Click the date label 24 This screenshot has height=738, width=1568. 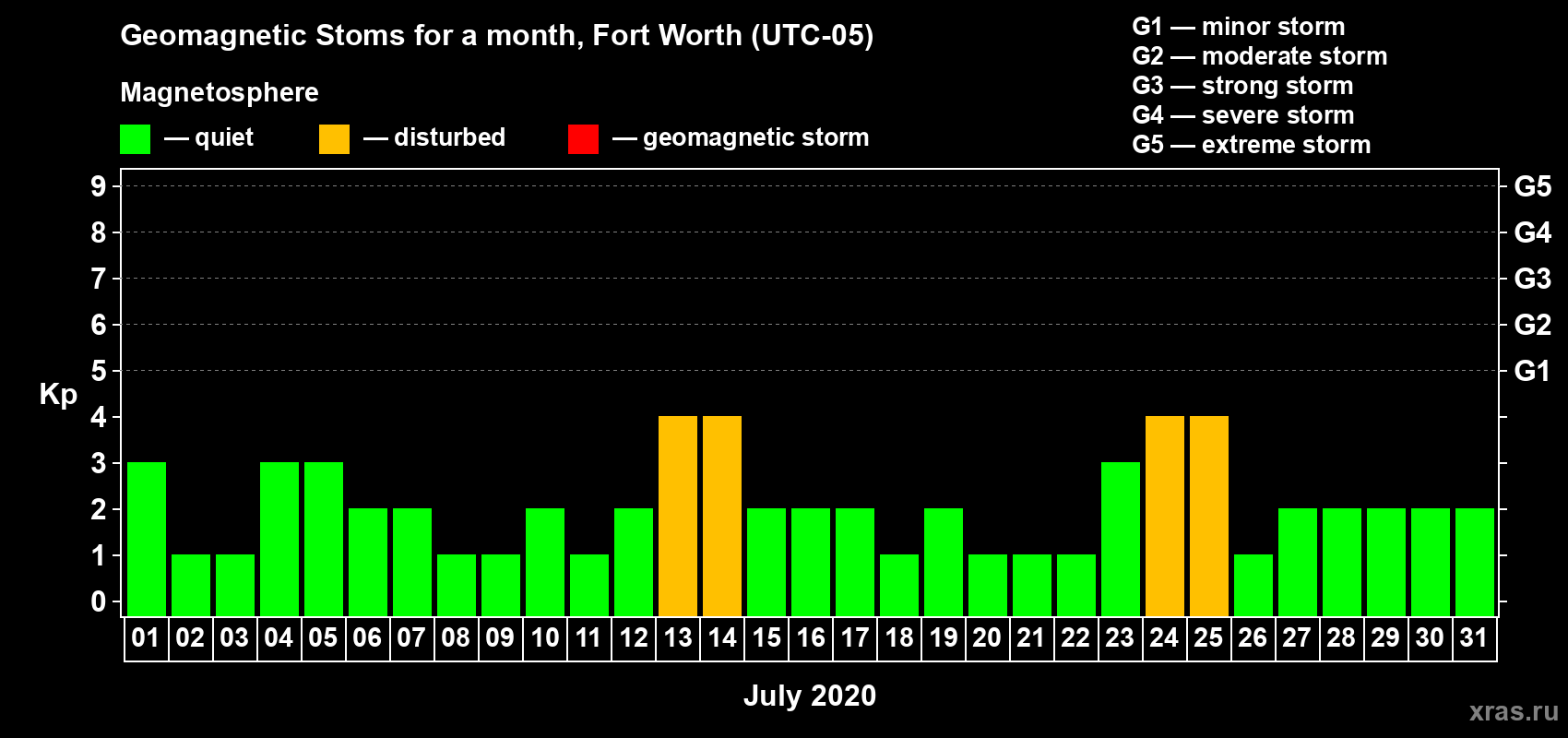(x=1164, y=638)
